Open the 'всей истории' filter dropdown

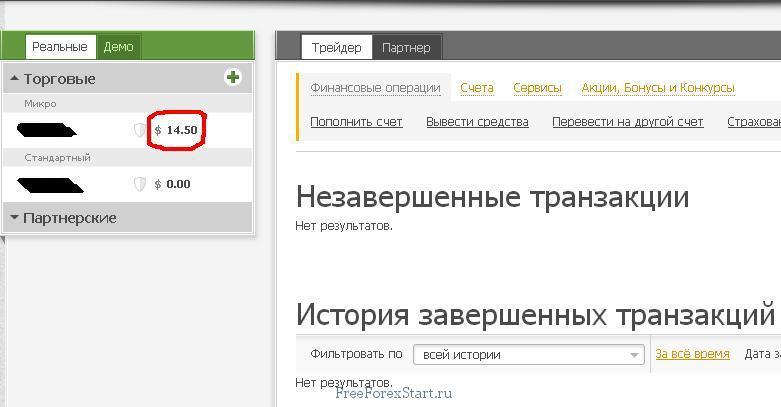pyautogui.click(x=529, y=354)
